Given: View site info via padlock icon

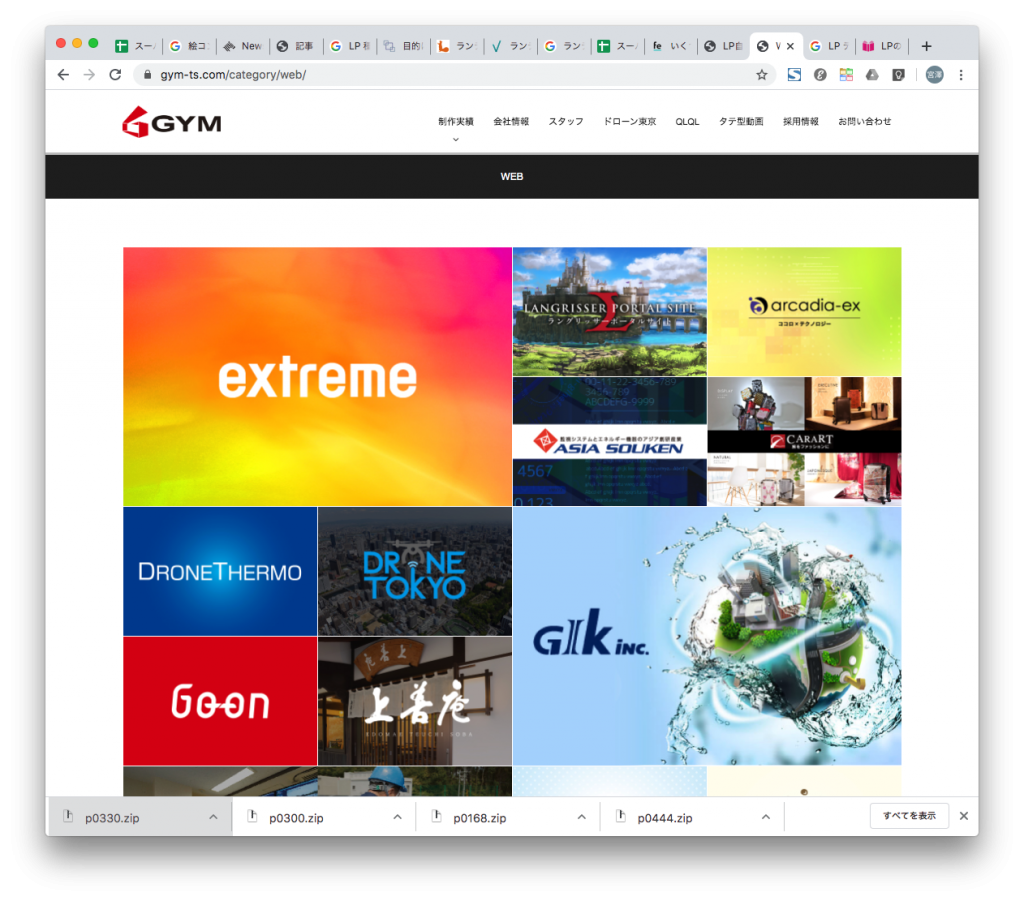Looking at the screenshot, I should (x=148, y=75).
